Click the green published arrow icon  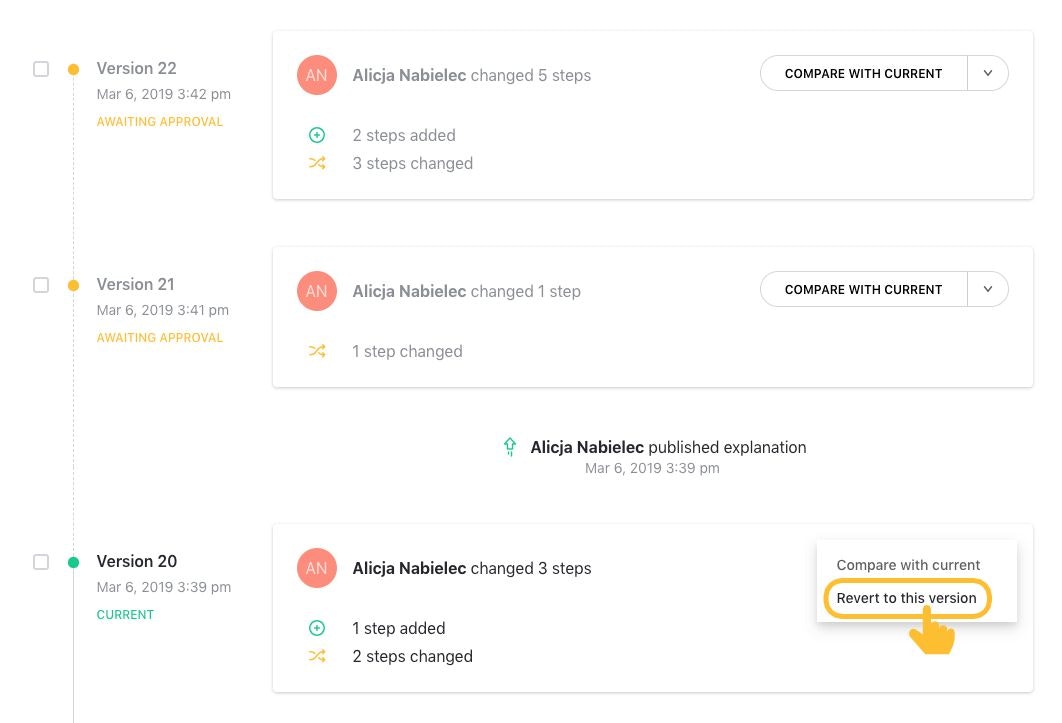coord(510,447)
